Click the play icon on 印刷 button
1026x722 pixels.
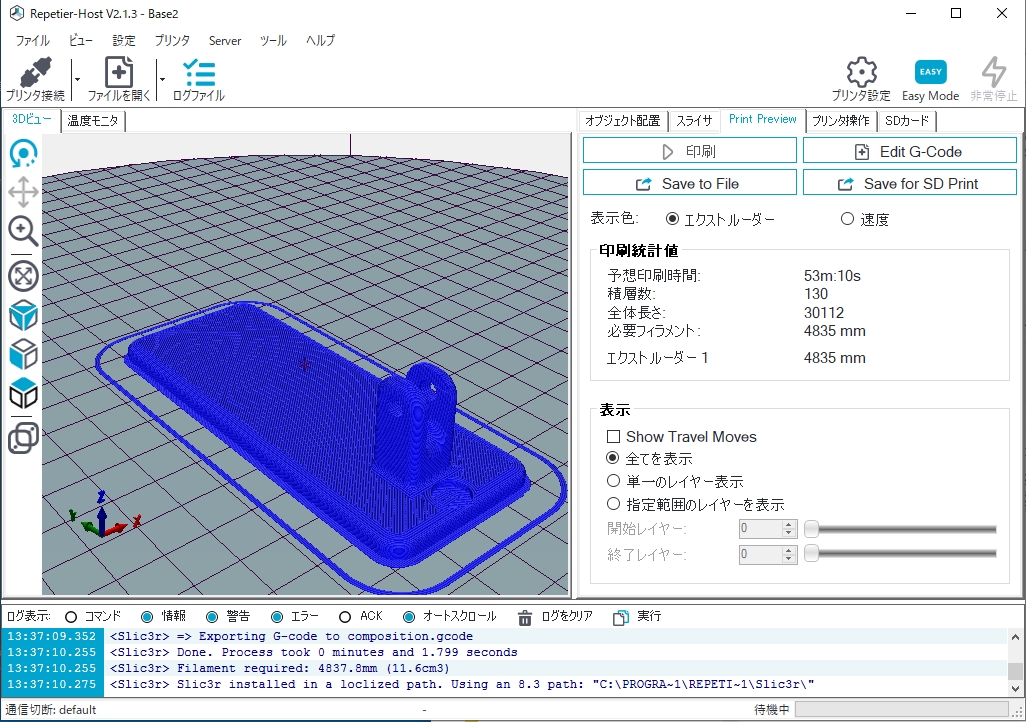tap(667, 152)
